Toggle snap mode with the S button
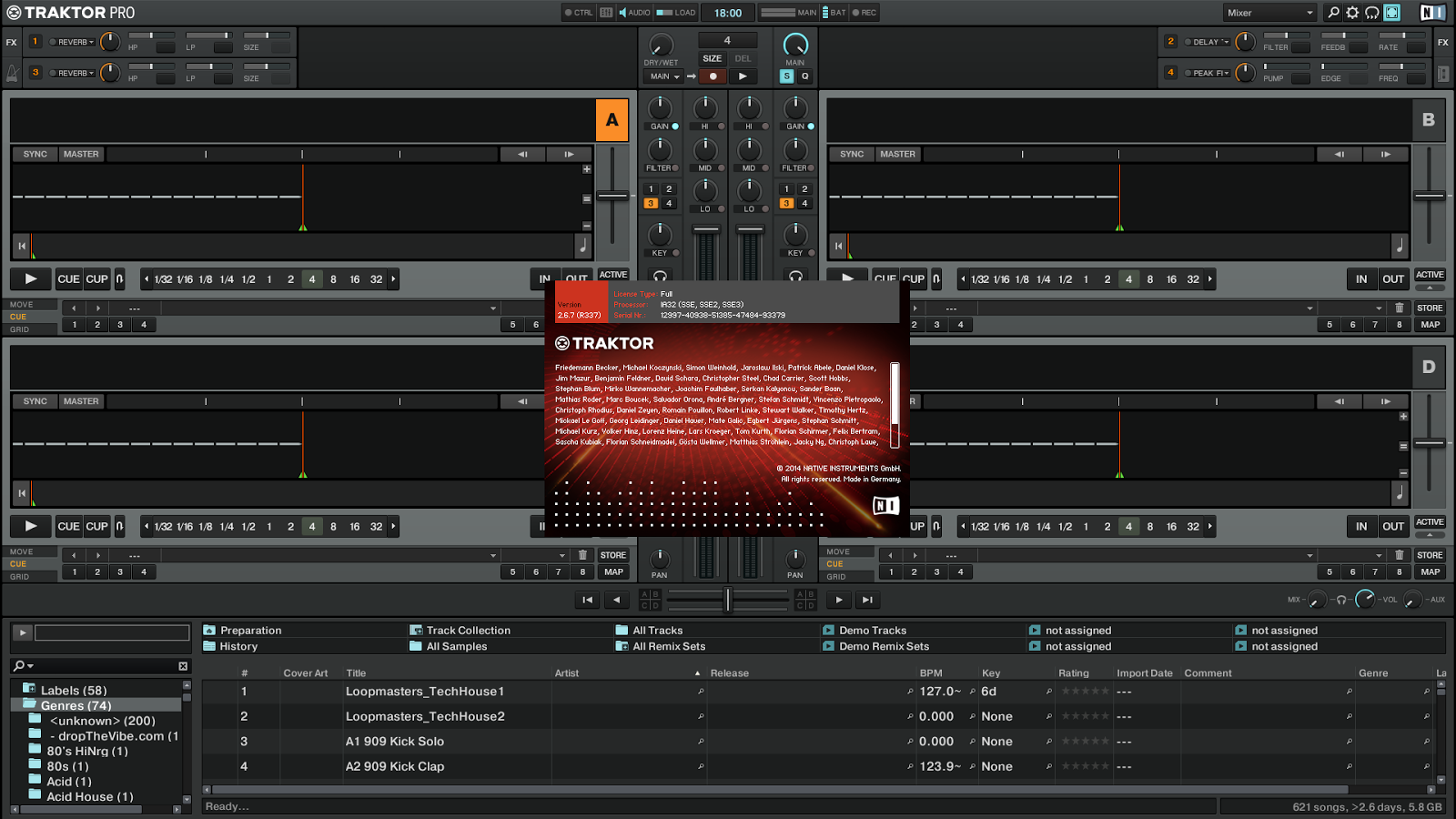The image size is (1456, 819). click(786, 76)
